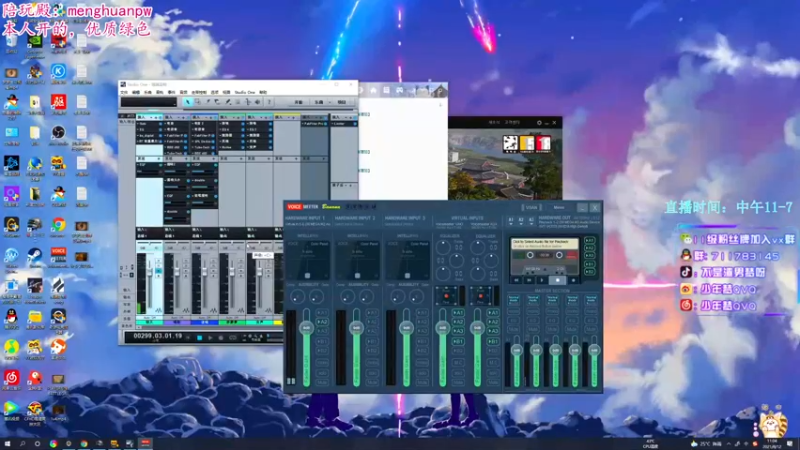This screenshot has width=800, height=450.
Task: Open the first Studio One menu bar item
Action: 124,92
